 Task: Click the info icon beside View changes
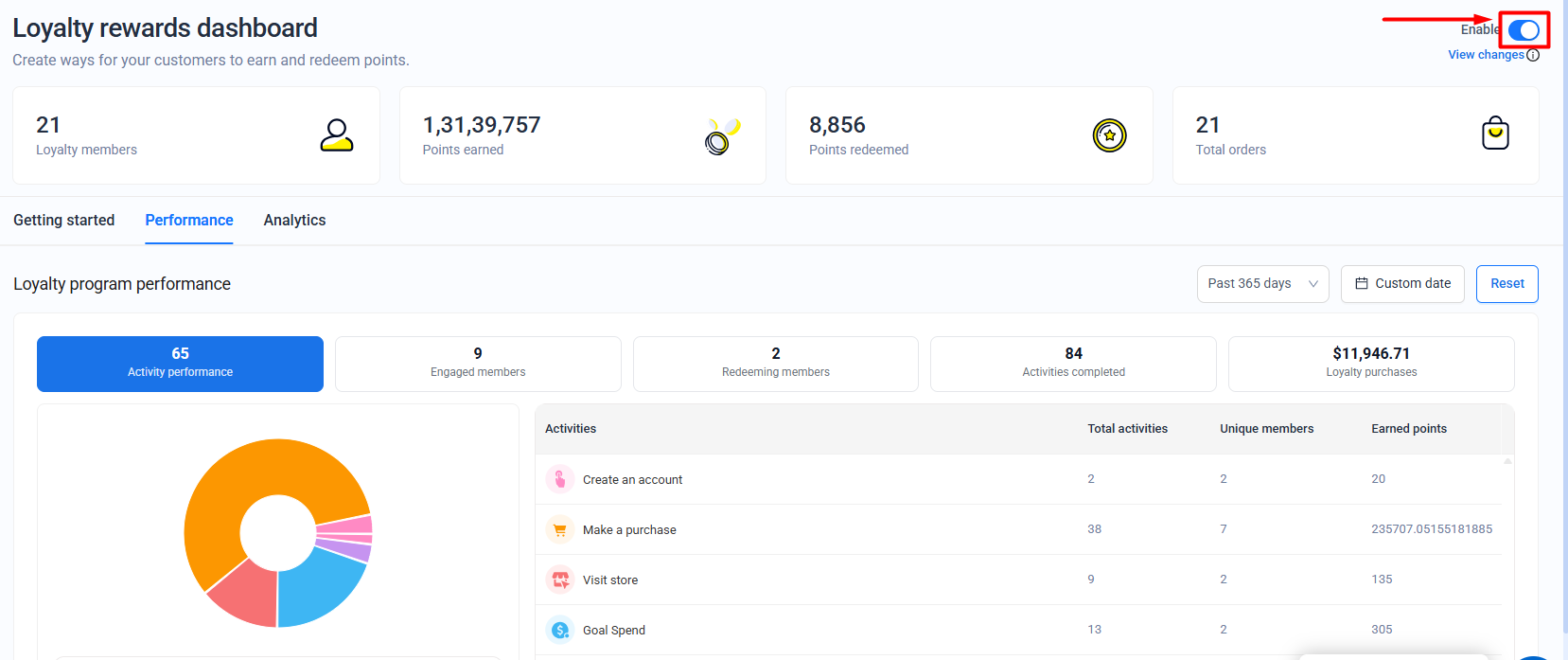(1533, 55)
